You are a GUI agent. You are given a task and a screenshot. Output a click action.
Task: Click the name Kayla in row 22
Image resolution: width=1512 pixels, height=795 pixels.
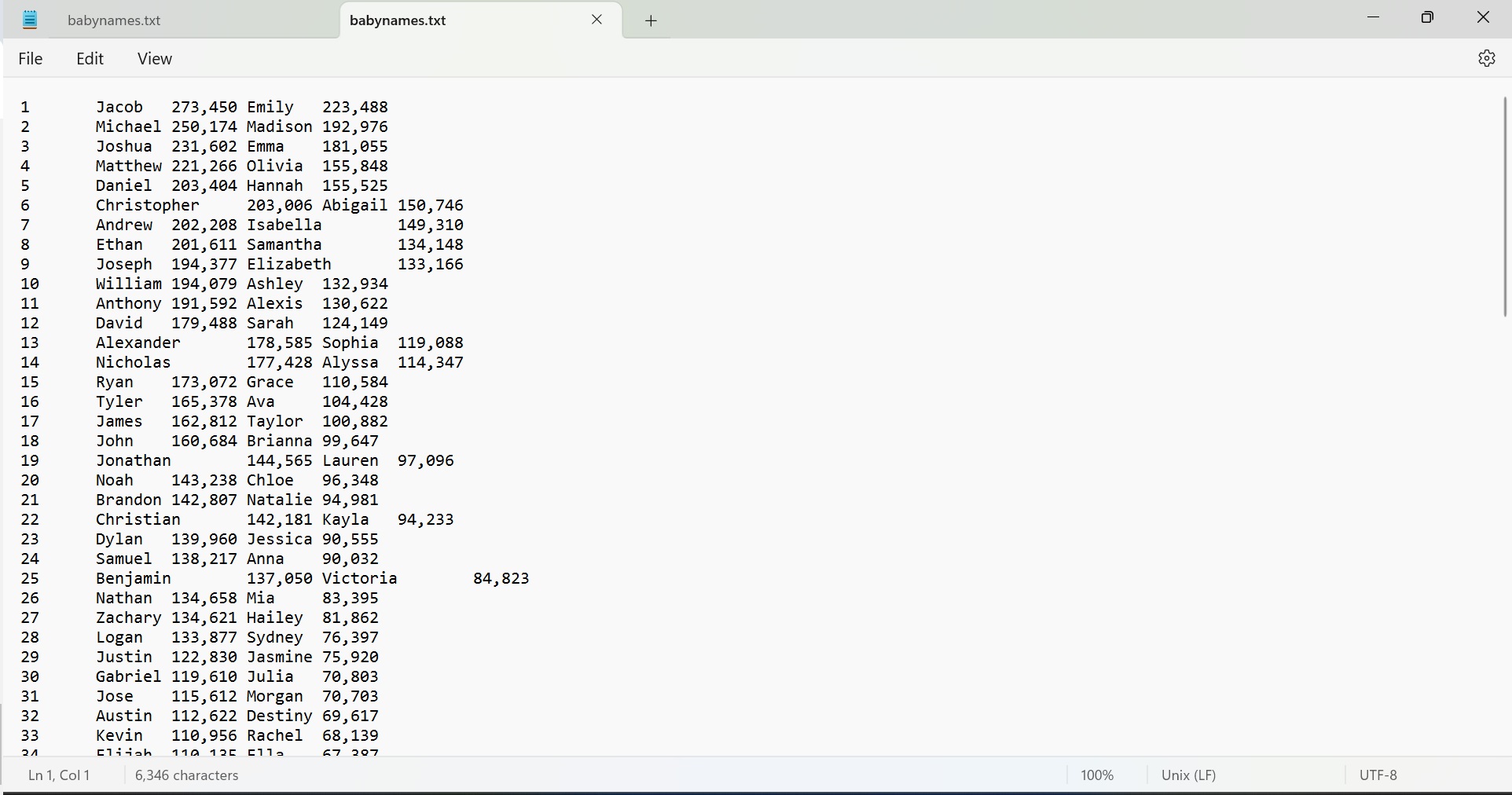point(346,519)
